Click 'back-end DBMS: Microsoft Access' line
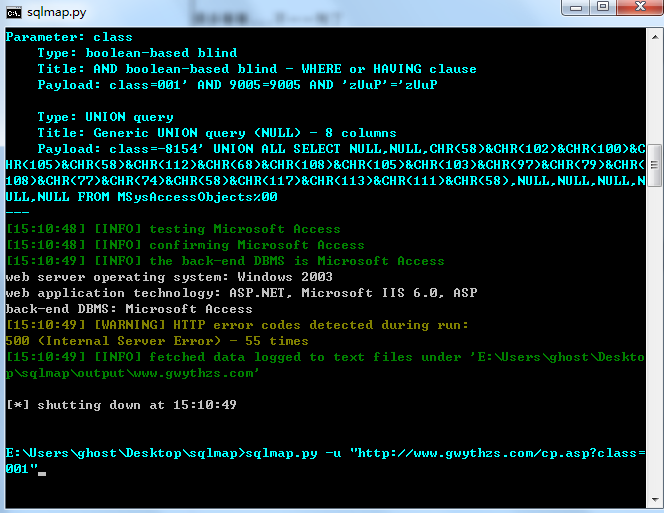 click(129, 309)
